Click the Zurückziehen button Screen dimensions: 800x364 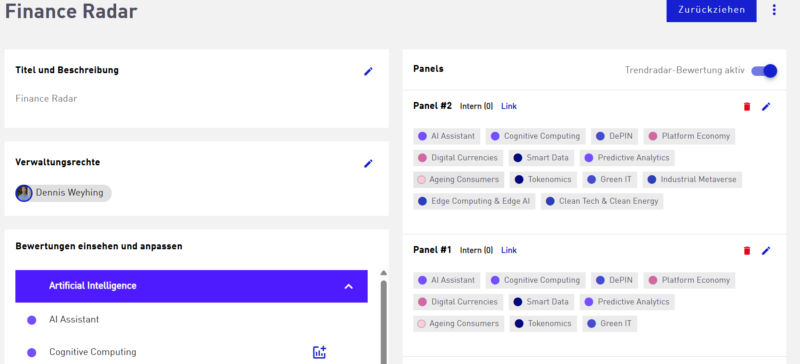tap(711, 10)
